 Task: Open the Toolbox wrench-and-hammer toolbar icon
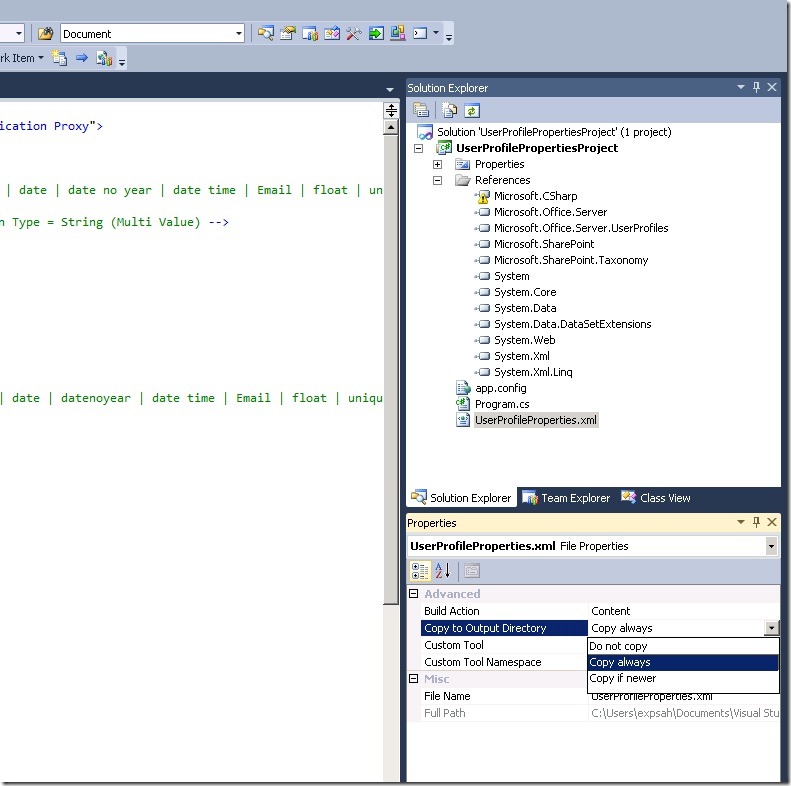coord(354,33)
